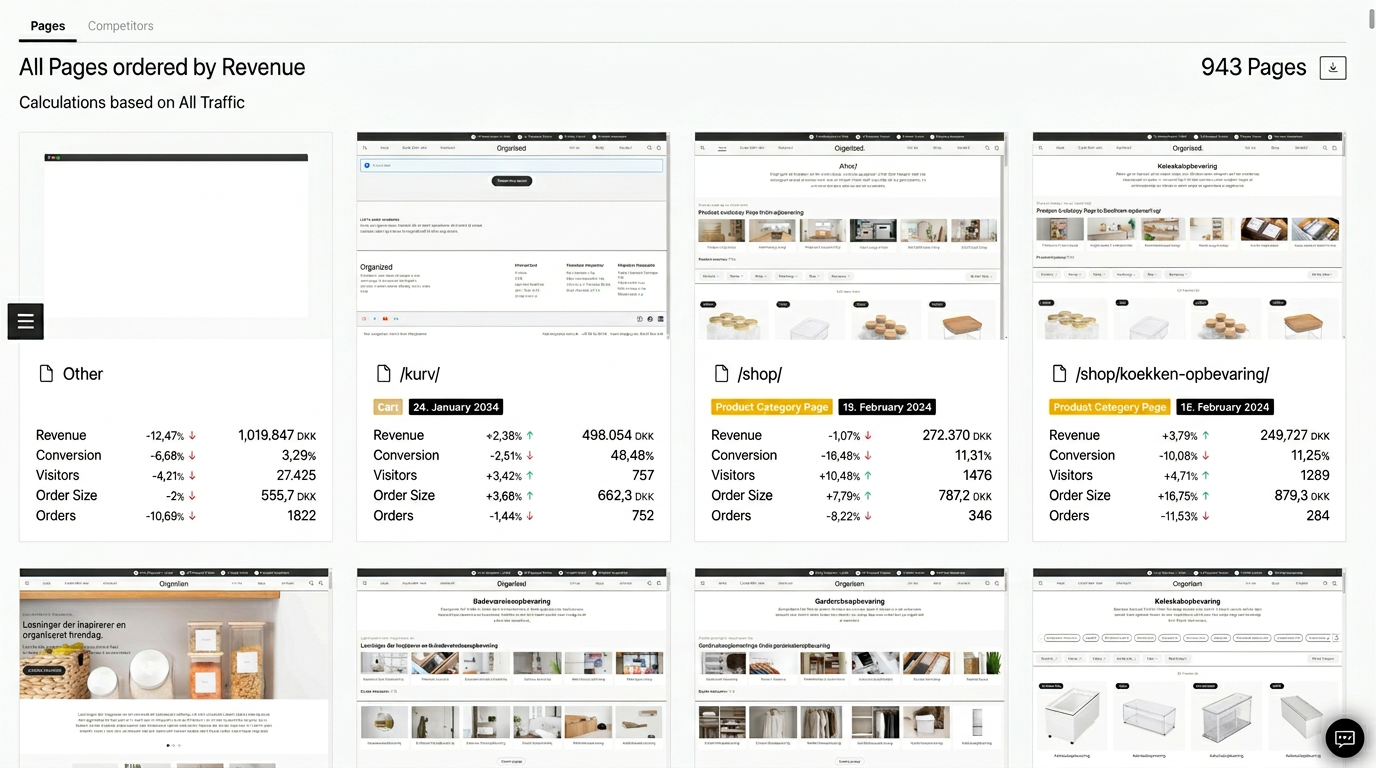Click the file icon beside /shop/koekken-opbevaring/
This screenshot has width=1376, height=768.
click(x=1060, y=374)
